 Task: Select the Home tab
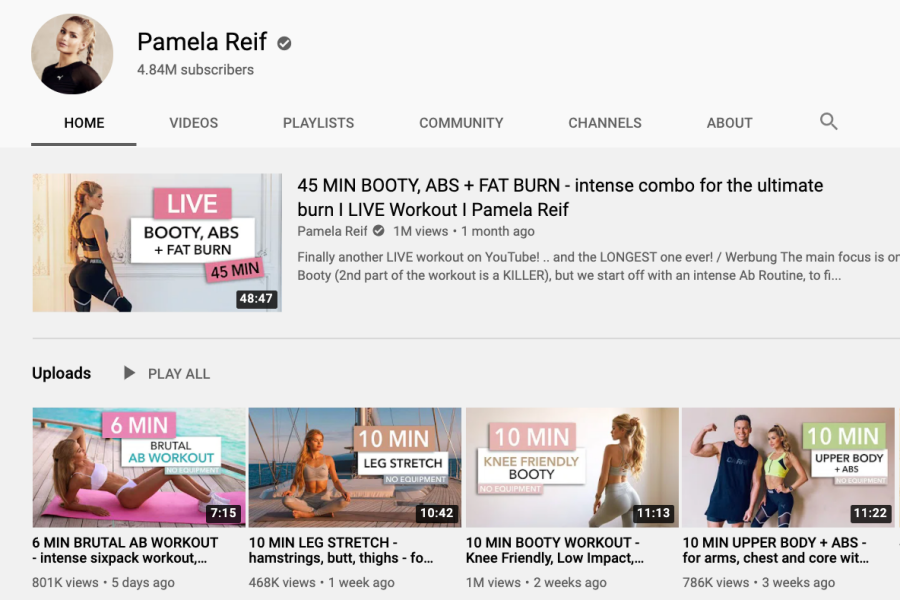(84, 123)
